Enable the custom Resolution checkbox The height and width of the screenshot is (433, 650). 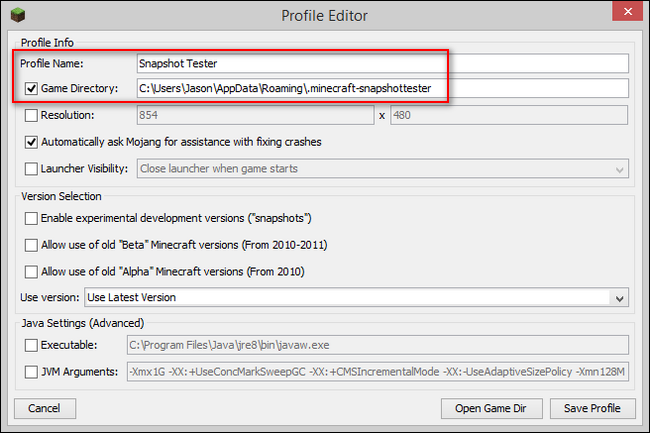pos(32,115)
